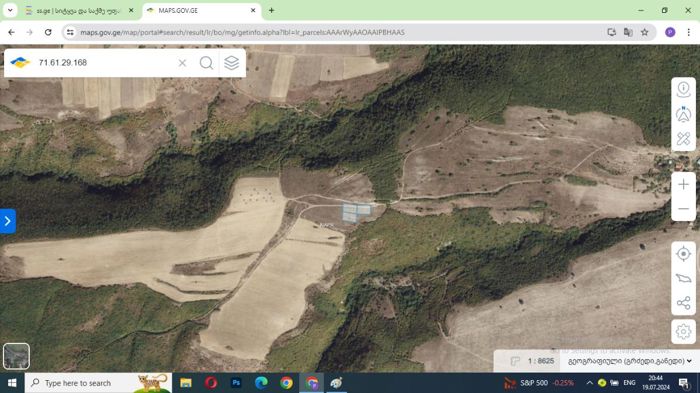The image size is (700, 393).
Task: Switch basemap using the thumbnail
Action: (16, 356)
